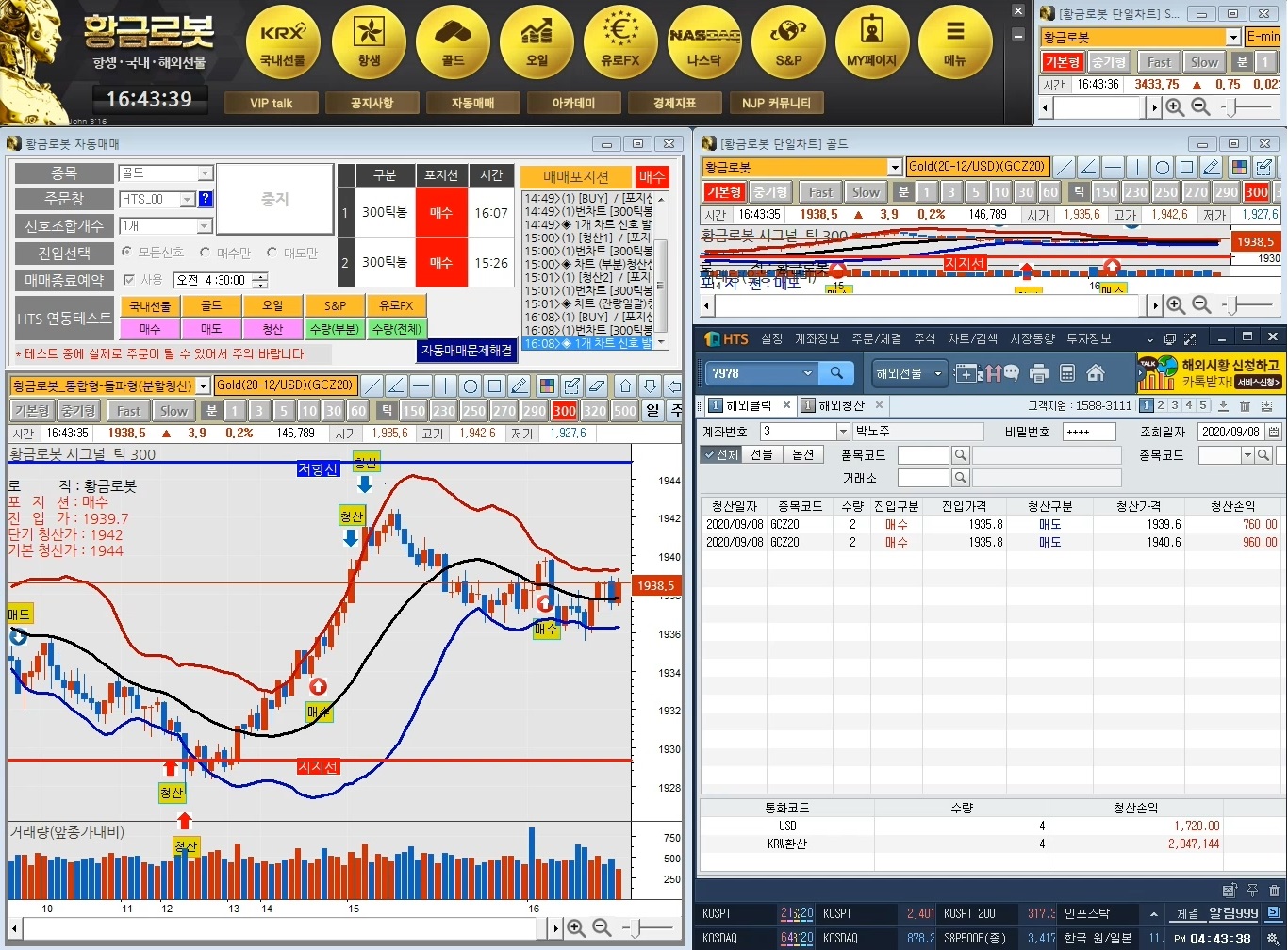Click blue question mark help next to 주문창
Screen dimensions: 1288x950
pos(206,199)
